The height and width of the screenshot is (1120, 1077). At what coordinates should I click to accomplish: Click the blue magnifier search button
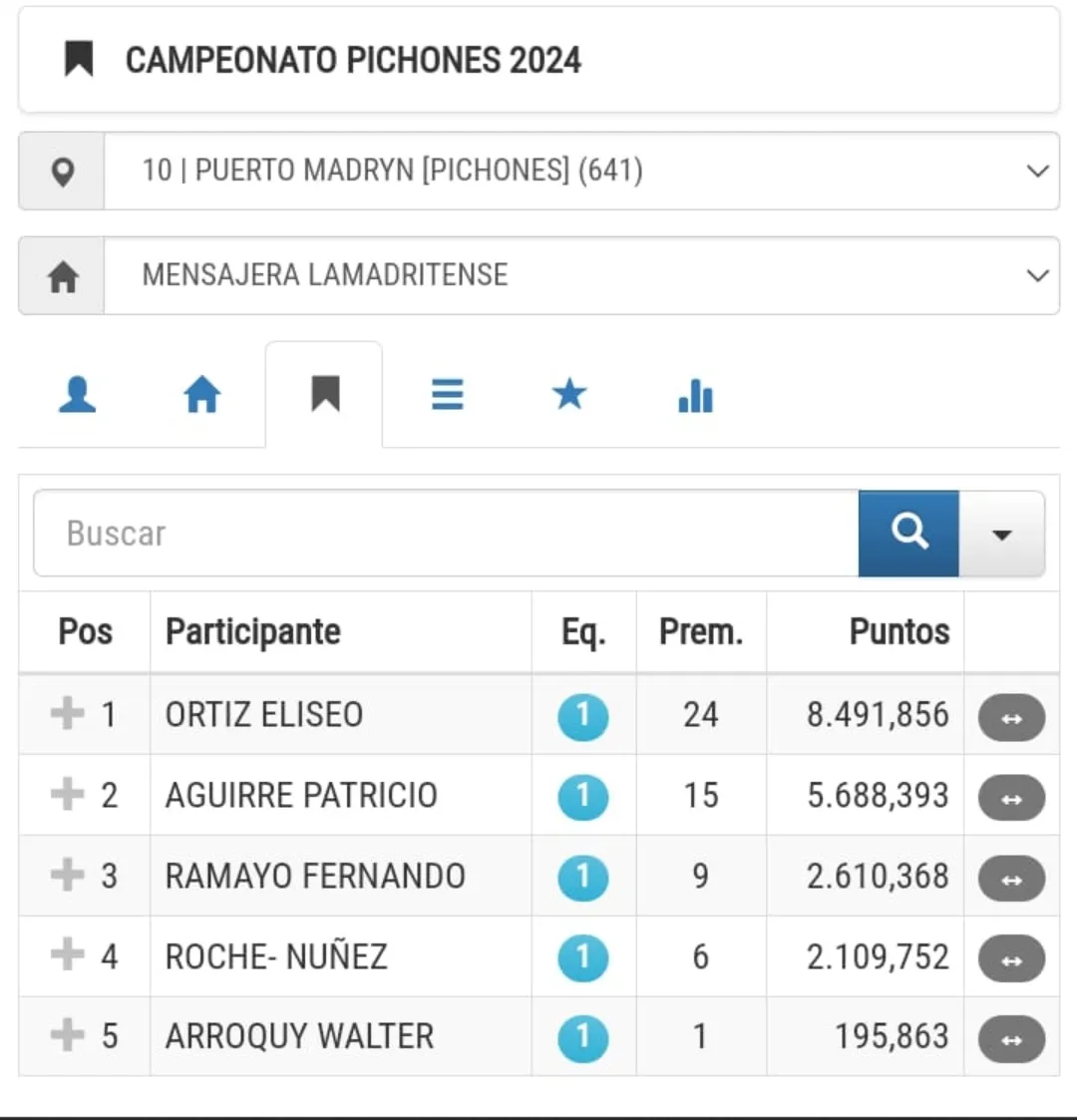coord(908,534)
